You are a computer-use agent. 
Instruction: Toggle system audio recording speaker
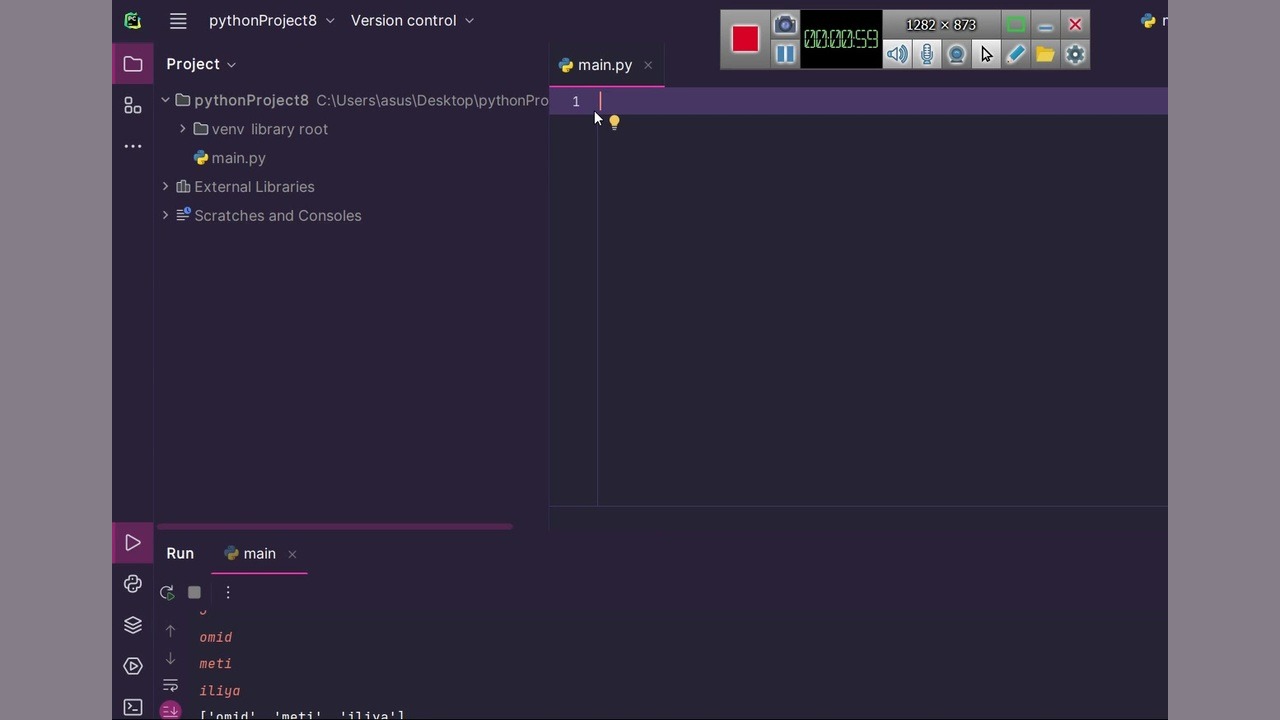click(x=897, y=54)
